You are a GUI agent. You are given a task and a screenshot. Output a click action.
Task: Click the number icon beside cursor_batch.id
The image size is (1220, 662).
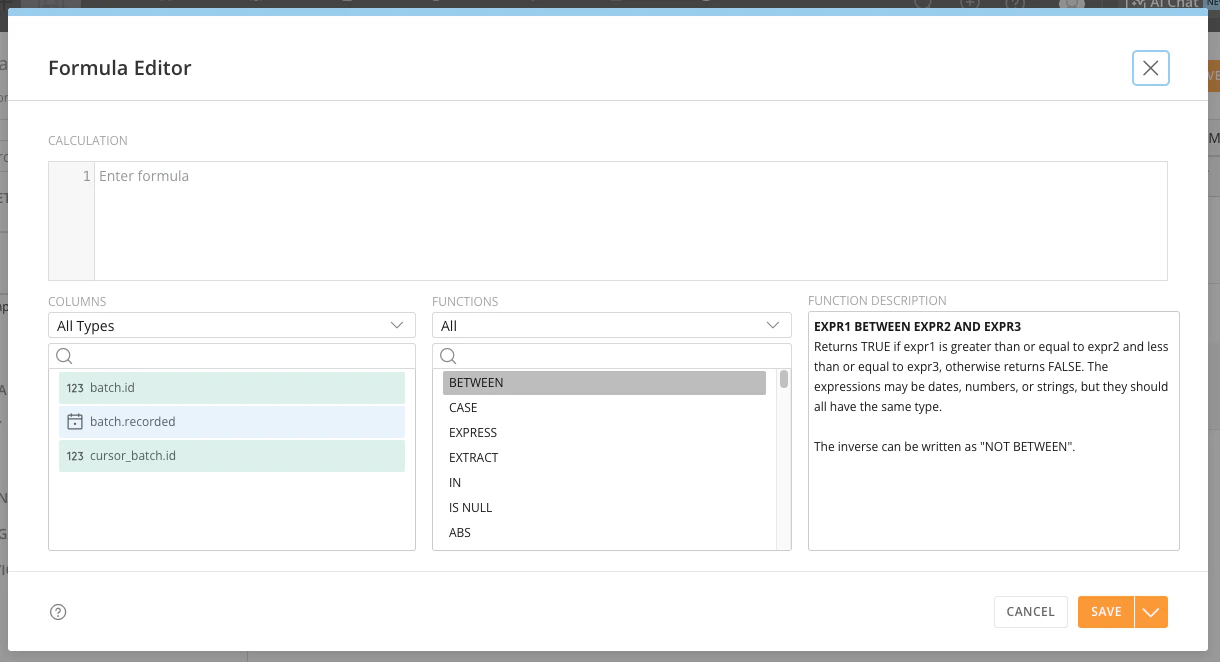point(75,456)
